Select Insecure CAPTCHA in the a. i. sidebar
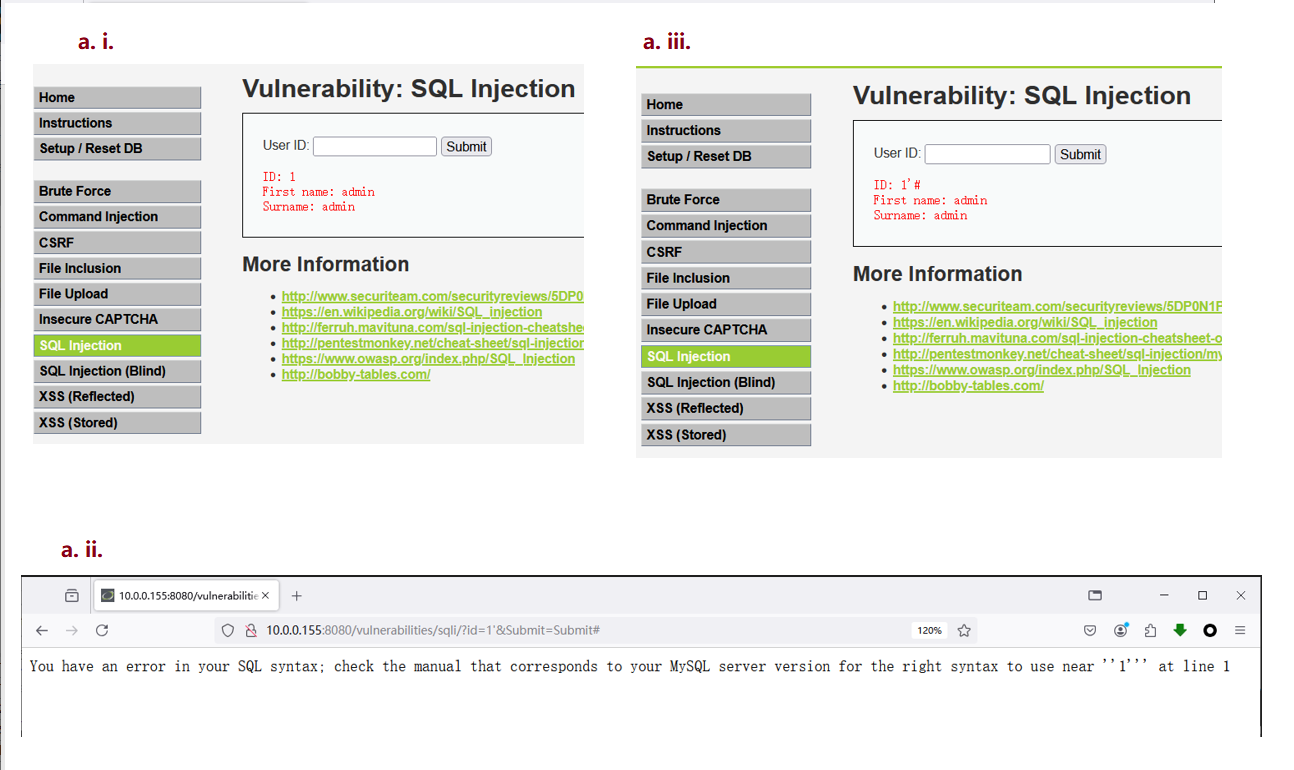The height and width of the screenshot is (770, 1294). 117,319
